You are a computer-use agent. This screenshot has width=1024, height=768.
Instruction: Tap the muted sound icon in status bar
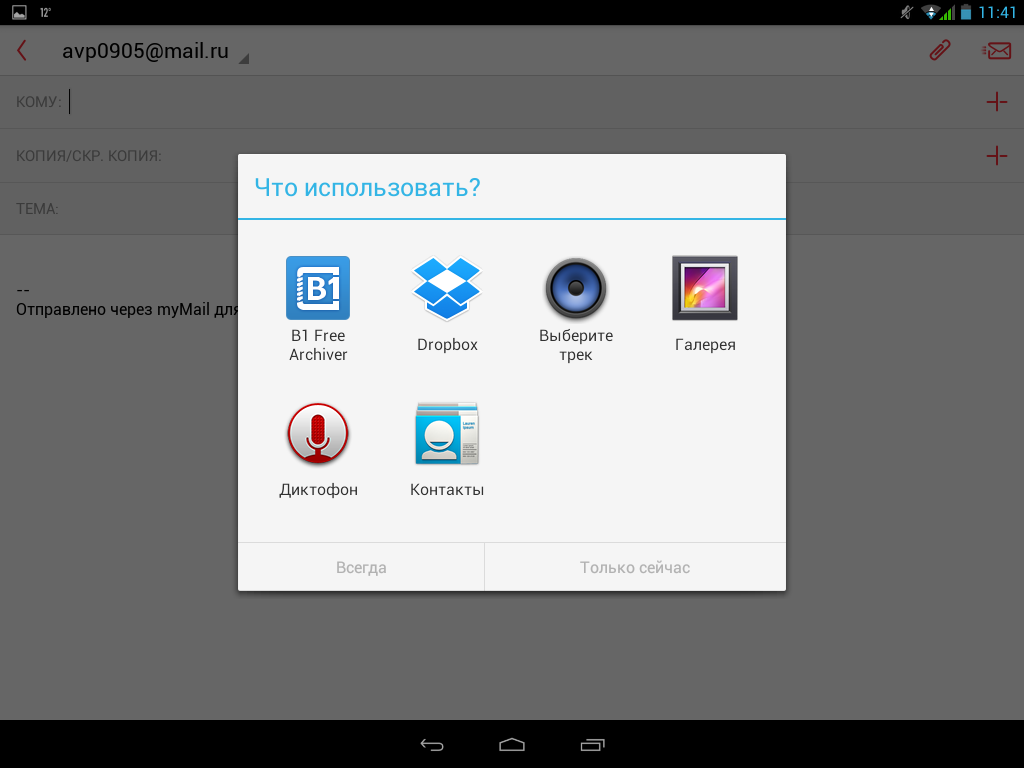click(906, 12)
